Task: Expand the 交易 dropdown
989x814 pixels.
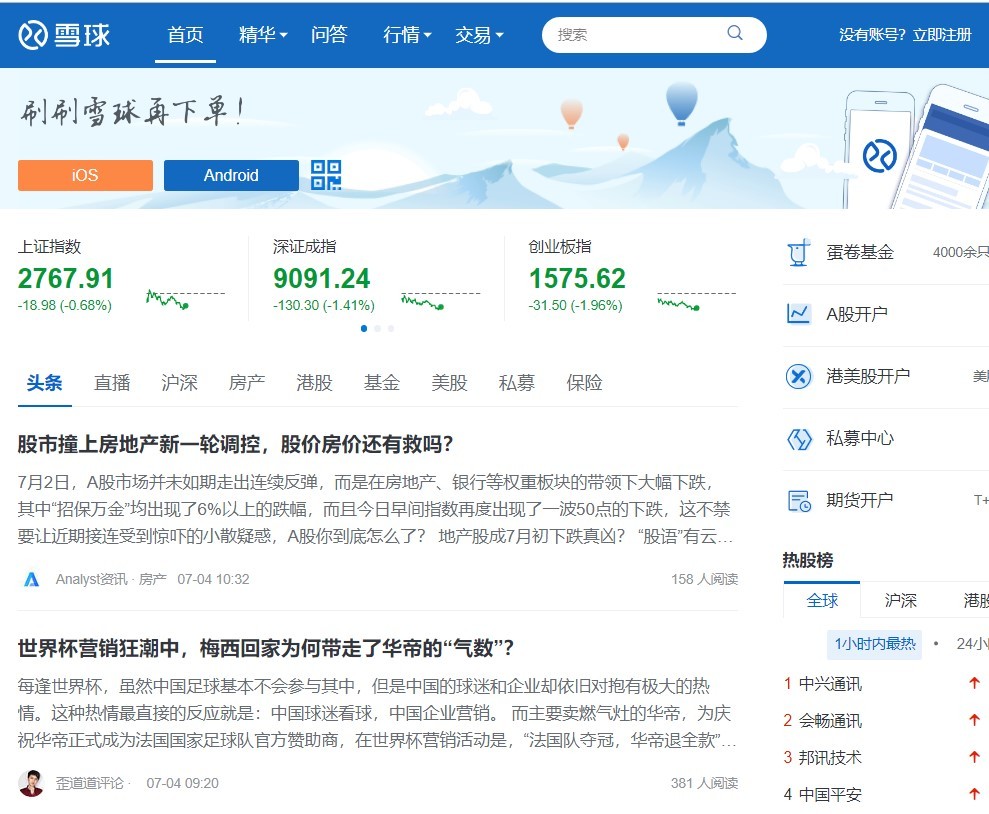Action: click(x=474, y=34)
